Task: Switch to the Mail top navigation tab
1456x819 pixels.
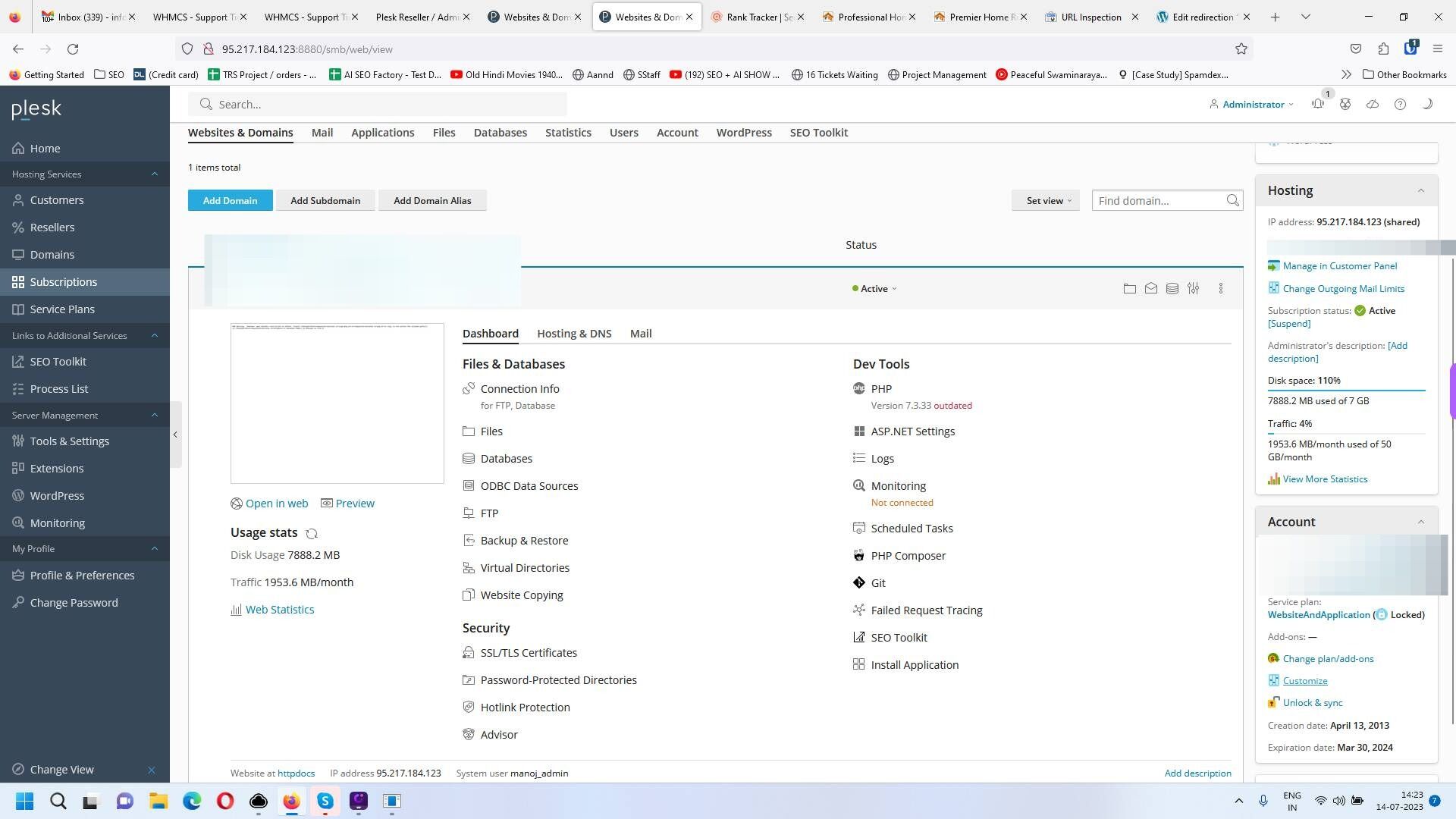Action: tap(322, 132)
